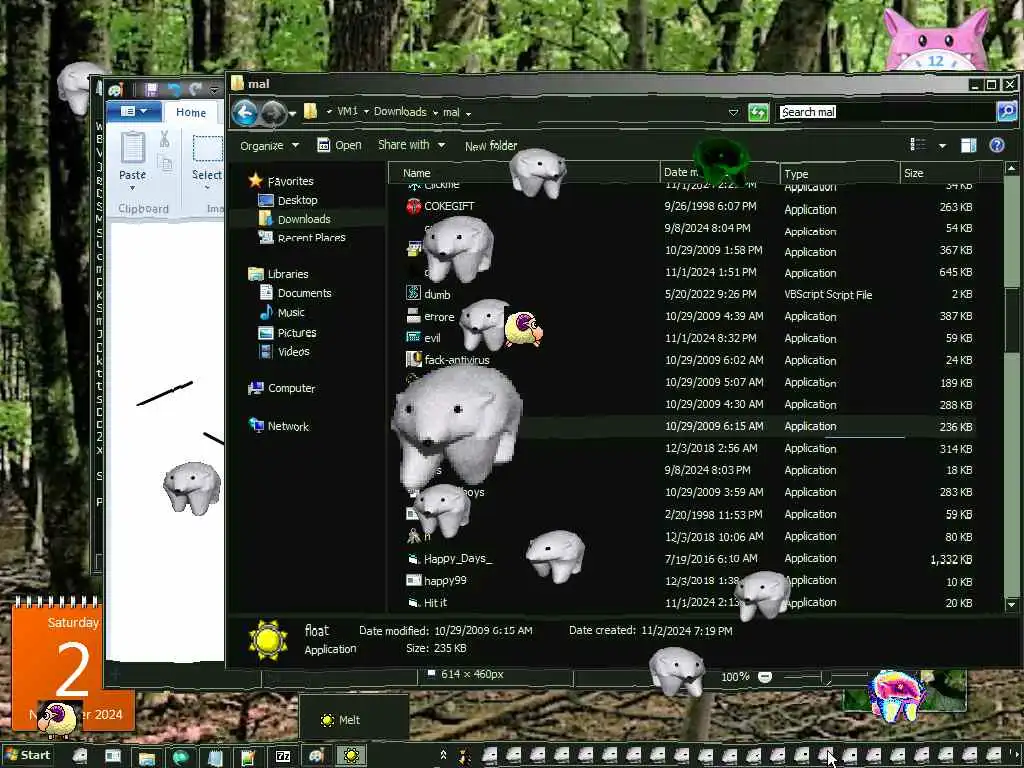Show hidden system tray icons
This screenshot has width=1024, height=768.
[x=443, y=755]
